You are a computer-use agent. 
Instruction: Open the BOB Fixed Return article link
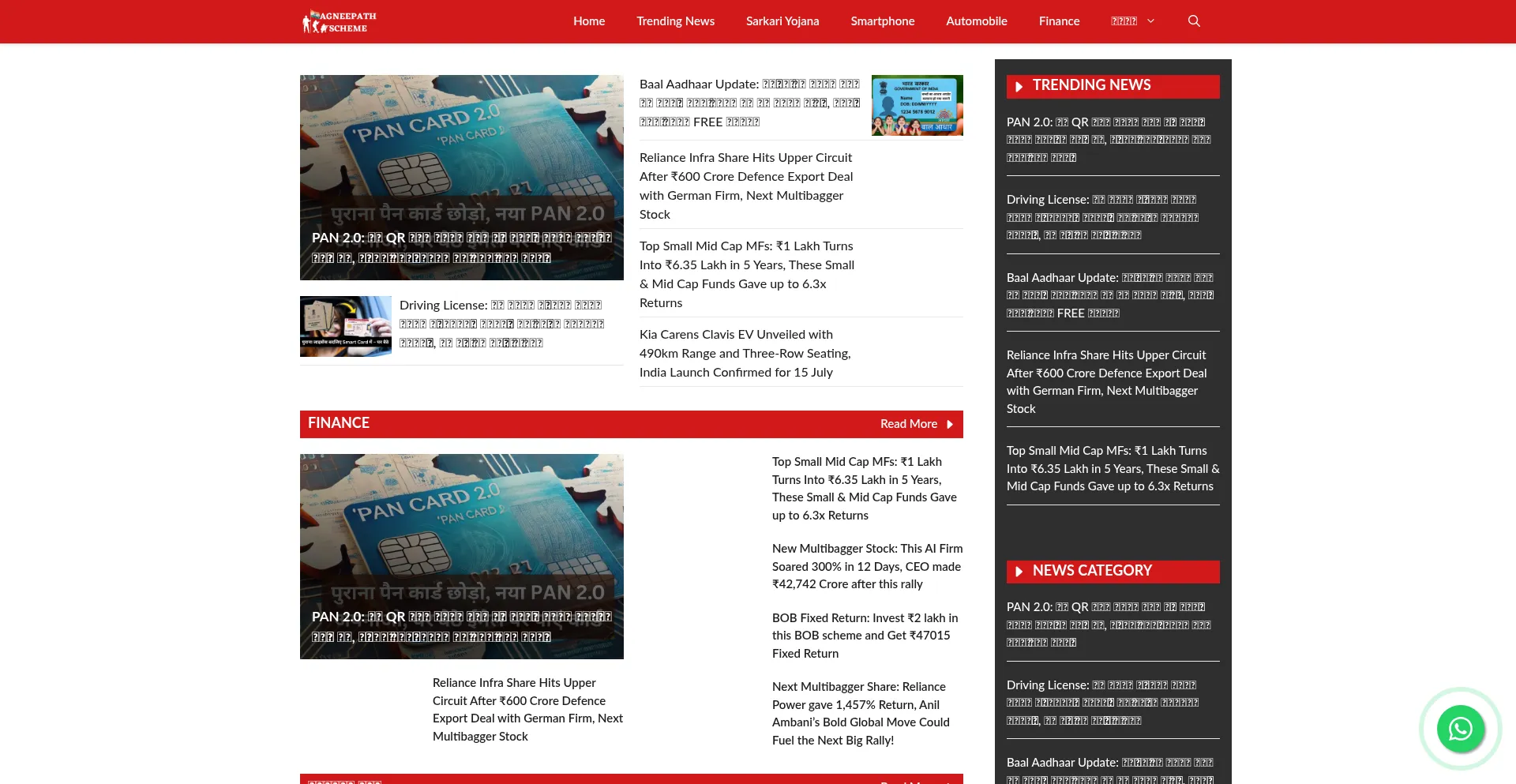(865, 636)
